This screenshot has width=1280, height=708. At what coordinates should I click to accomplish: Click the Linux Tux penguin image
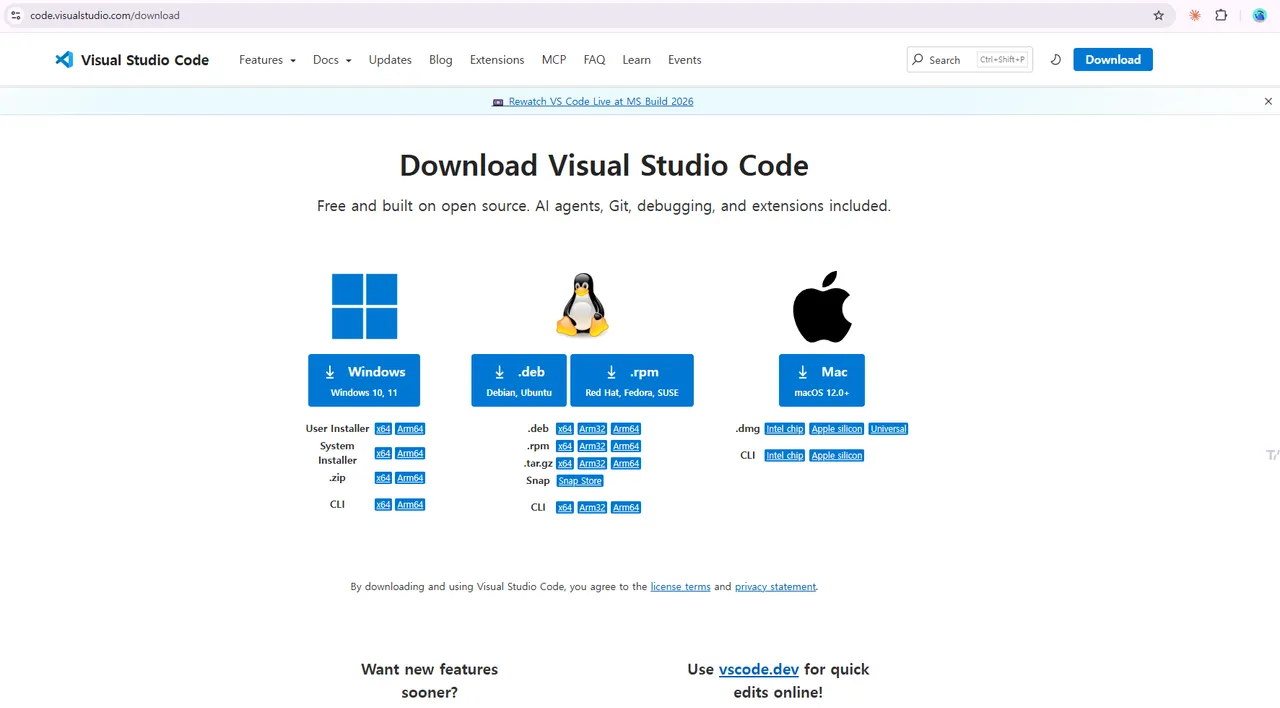click(582, 305)
